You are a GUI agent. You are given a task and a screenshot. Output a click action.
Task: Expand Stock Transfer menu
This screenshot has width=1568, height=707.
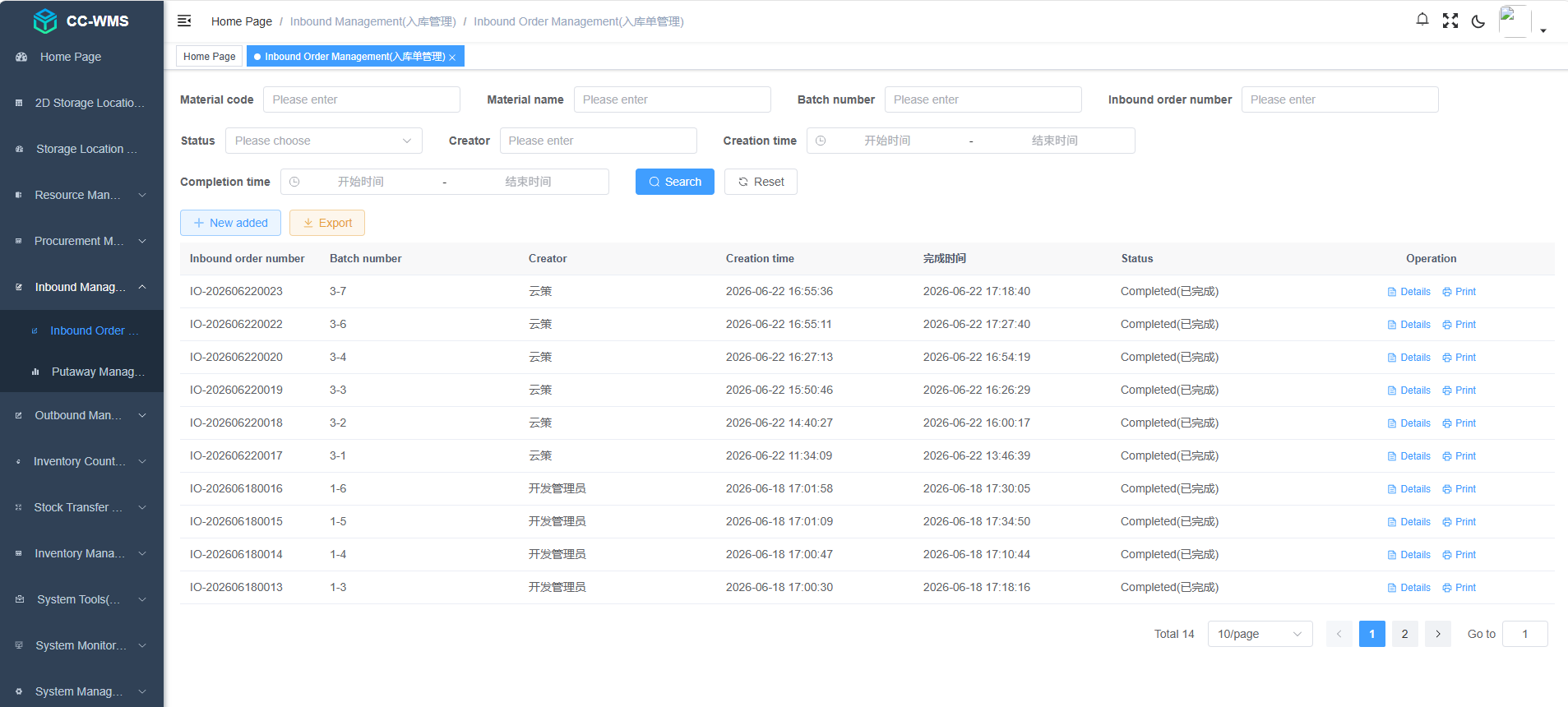(81, 507)
